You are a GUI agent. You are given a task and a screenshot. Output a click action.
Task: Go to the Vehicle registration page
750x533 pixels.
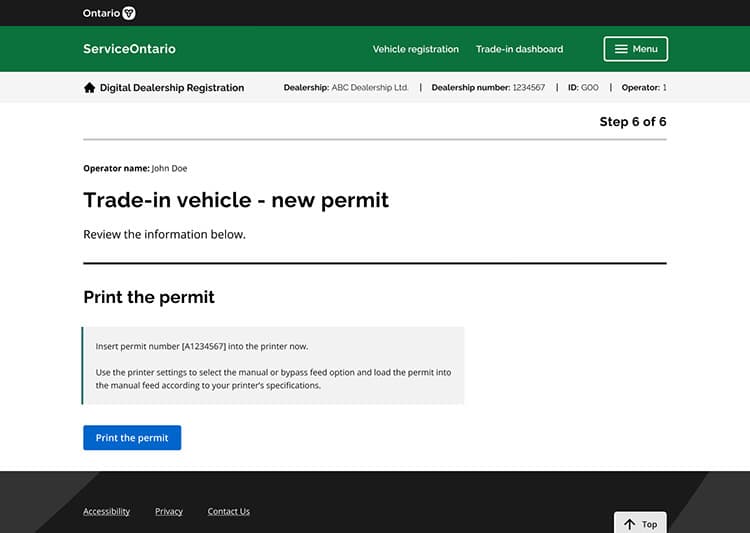(415, 49)
